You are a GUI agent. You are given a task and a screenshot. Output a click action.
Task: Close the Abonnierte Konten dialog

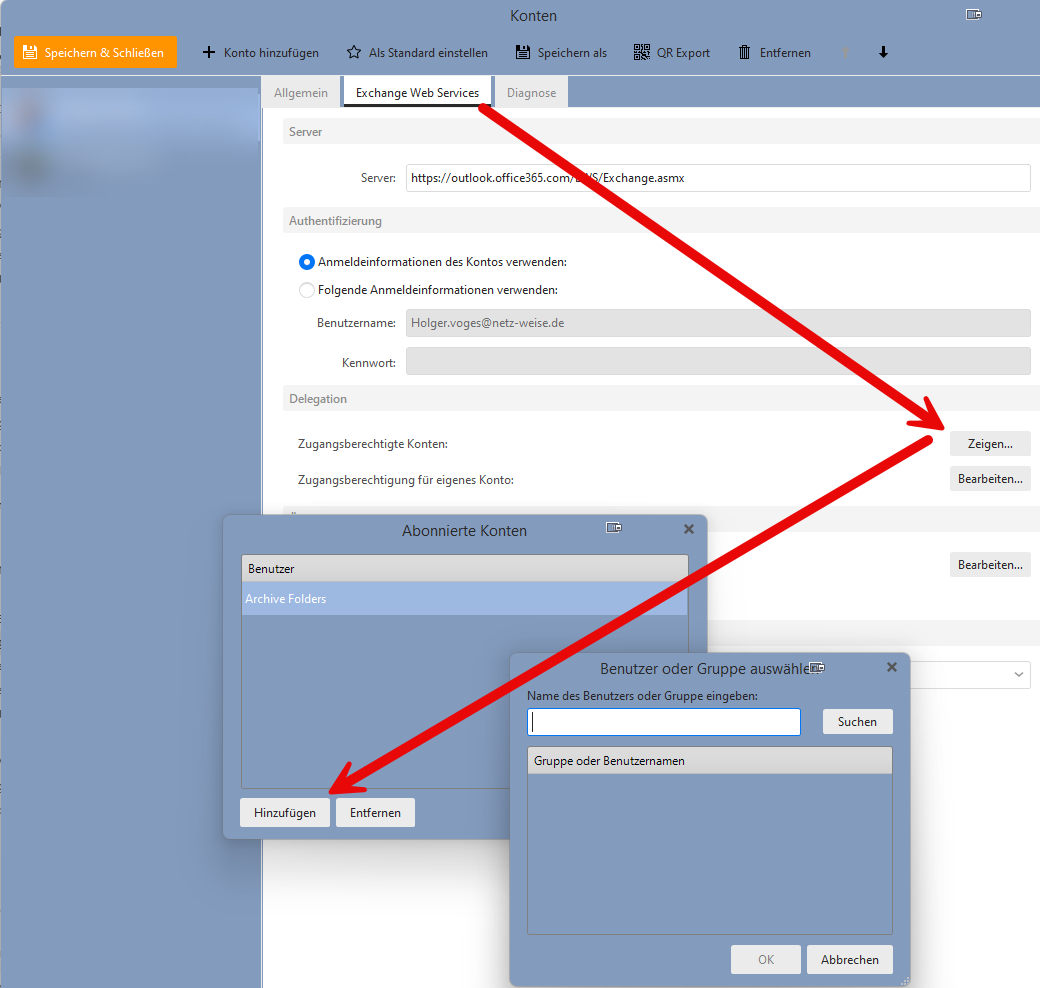coord(688,529)
